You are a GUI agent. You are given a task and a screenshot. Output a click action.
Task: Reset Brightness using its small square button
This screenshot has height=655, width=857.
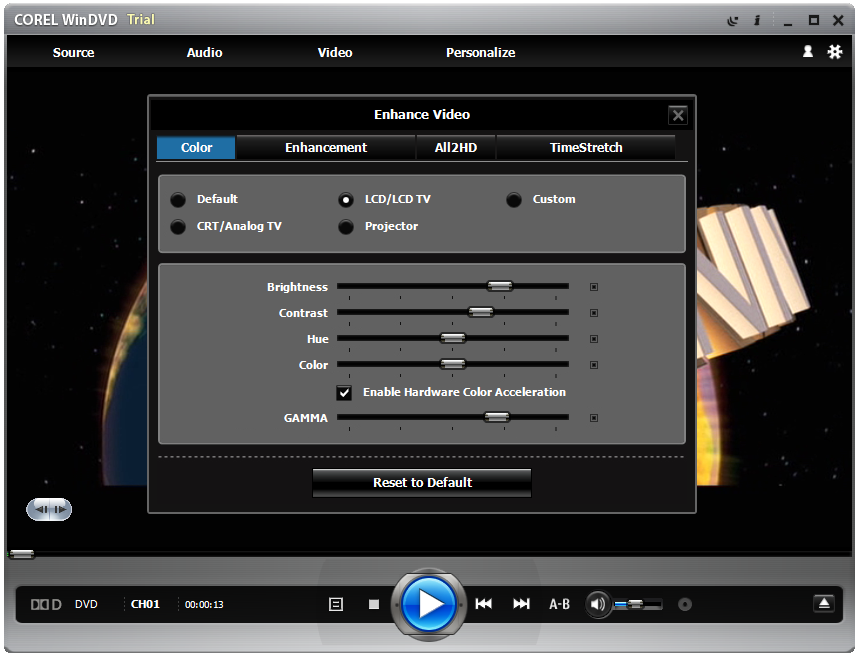tap(594, 287)
